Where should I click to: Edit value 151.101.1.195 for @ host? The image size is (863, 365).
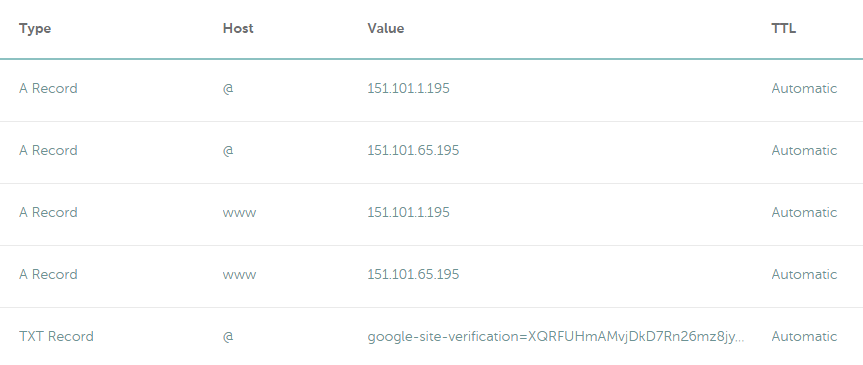(x=408, y=89)
